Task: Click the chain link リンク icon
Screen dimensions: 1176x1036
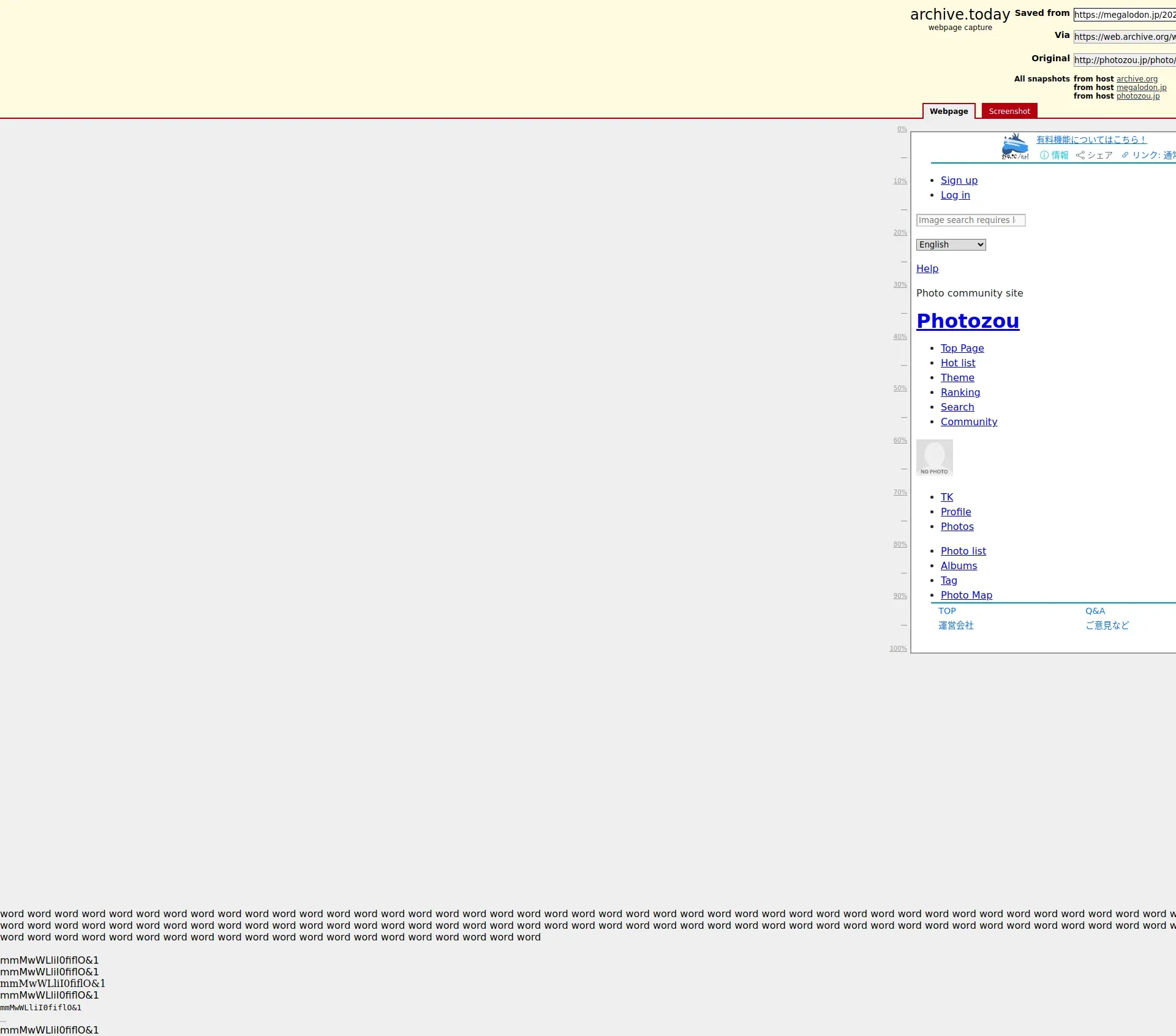Action: click(1125, 156)
